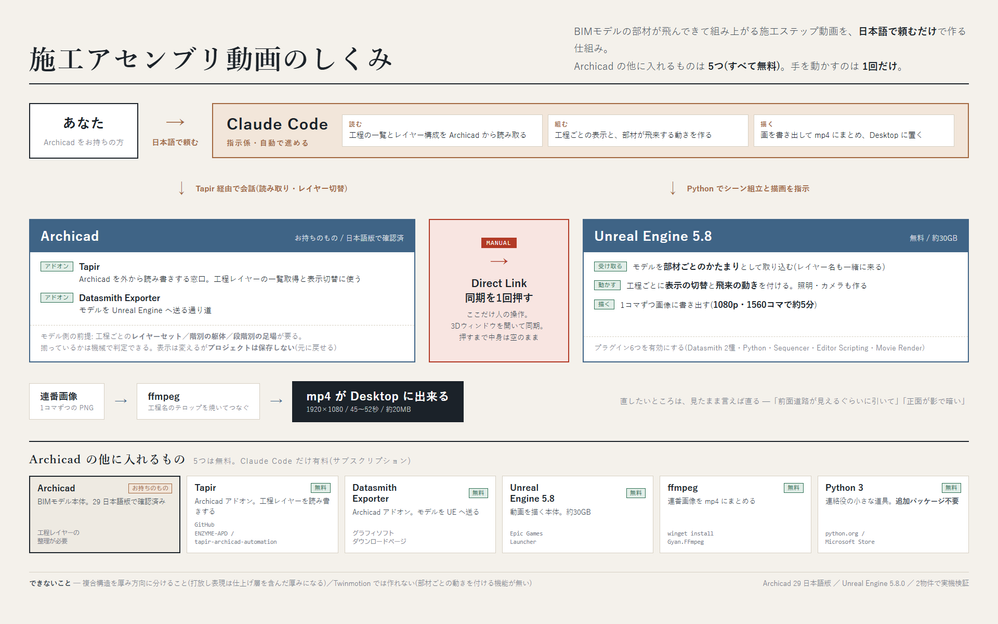This screenshot has height=624, width=998.
Task: Open the Python 3 card title
Action: 844,488
